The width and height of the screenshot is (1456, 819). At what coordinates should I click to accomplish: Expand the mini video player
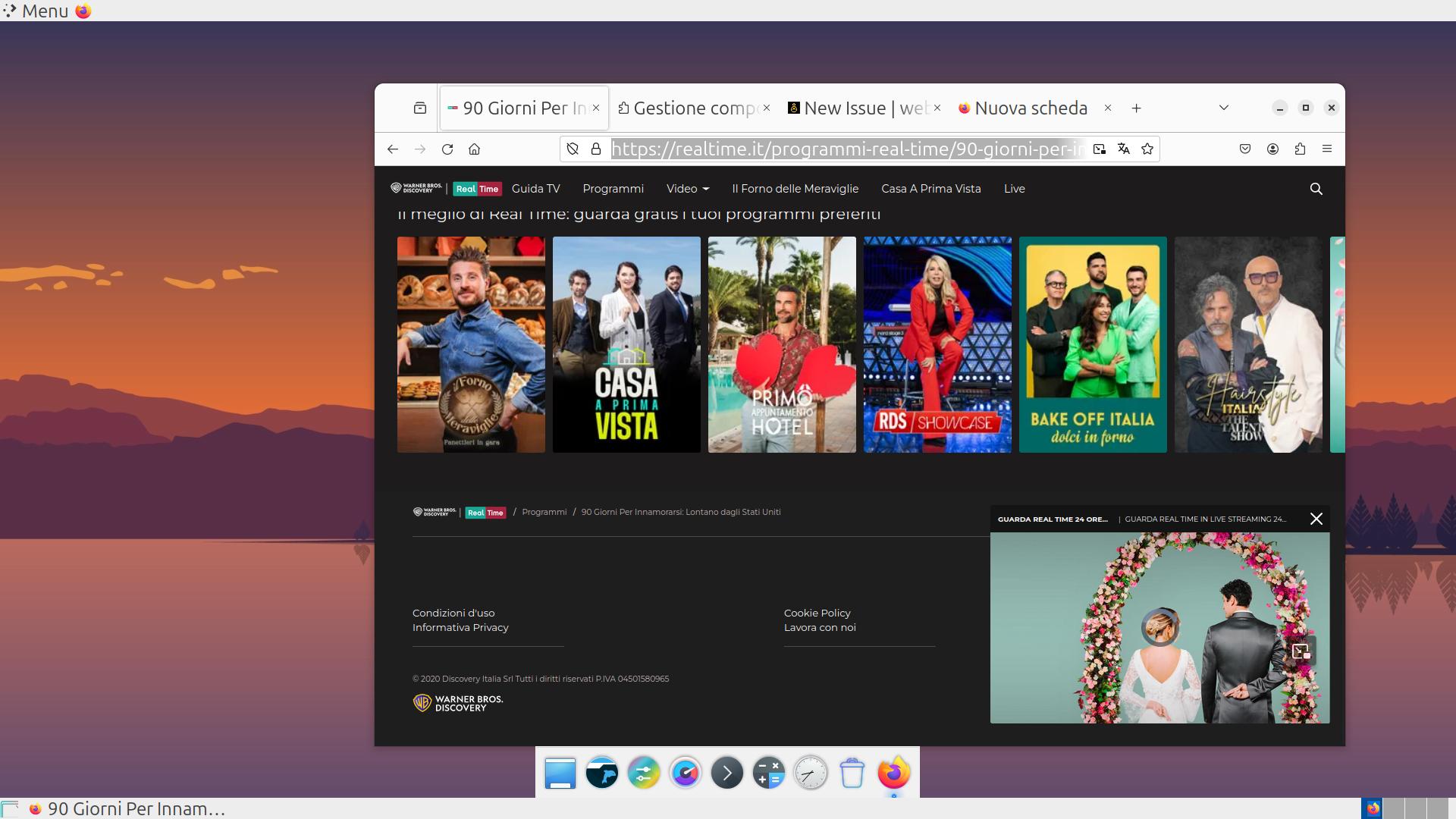1301,651
